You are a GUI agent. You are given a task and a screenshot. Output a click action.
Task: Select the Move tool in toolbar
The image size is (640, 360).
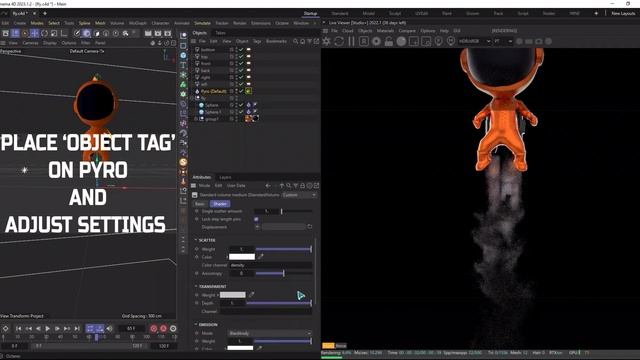[x=35, y=33]
